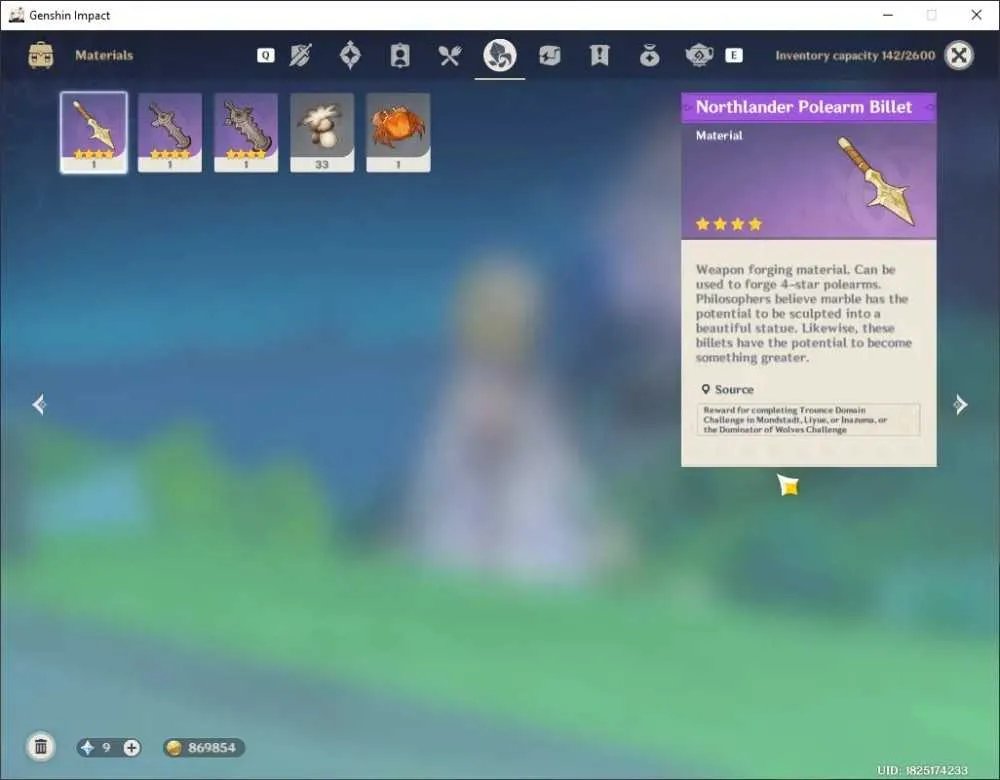Click the "Source" heading
The height and width of the screenshot is (780, 1000).
pyautogui.click(x=733, y=389)
